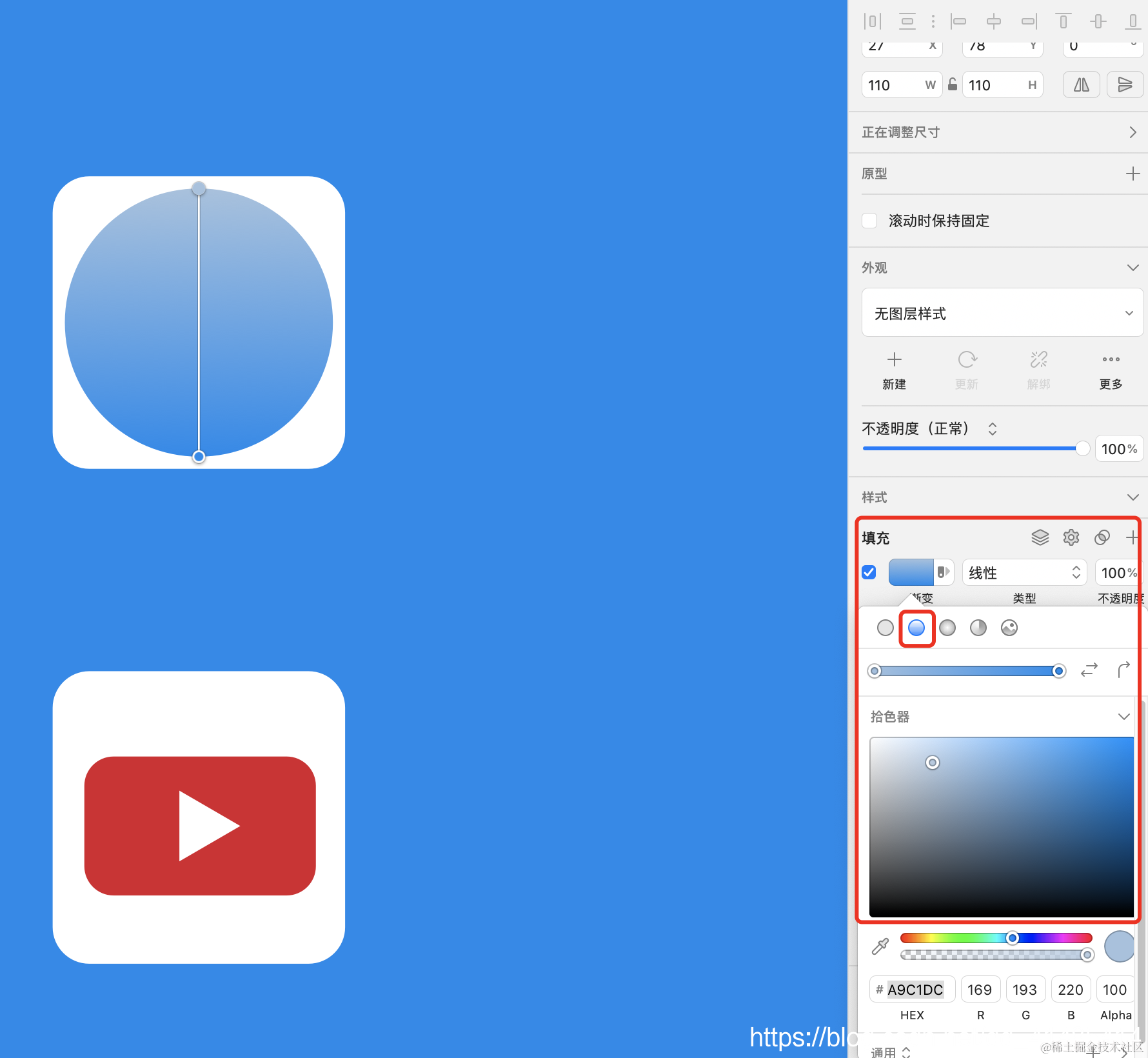1148x1058 pixels.
Task: Rotate the gradient with arrow icon
Action: pos(1123,670)
